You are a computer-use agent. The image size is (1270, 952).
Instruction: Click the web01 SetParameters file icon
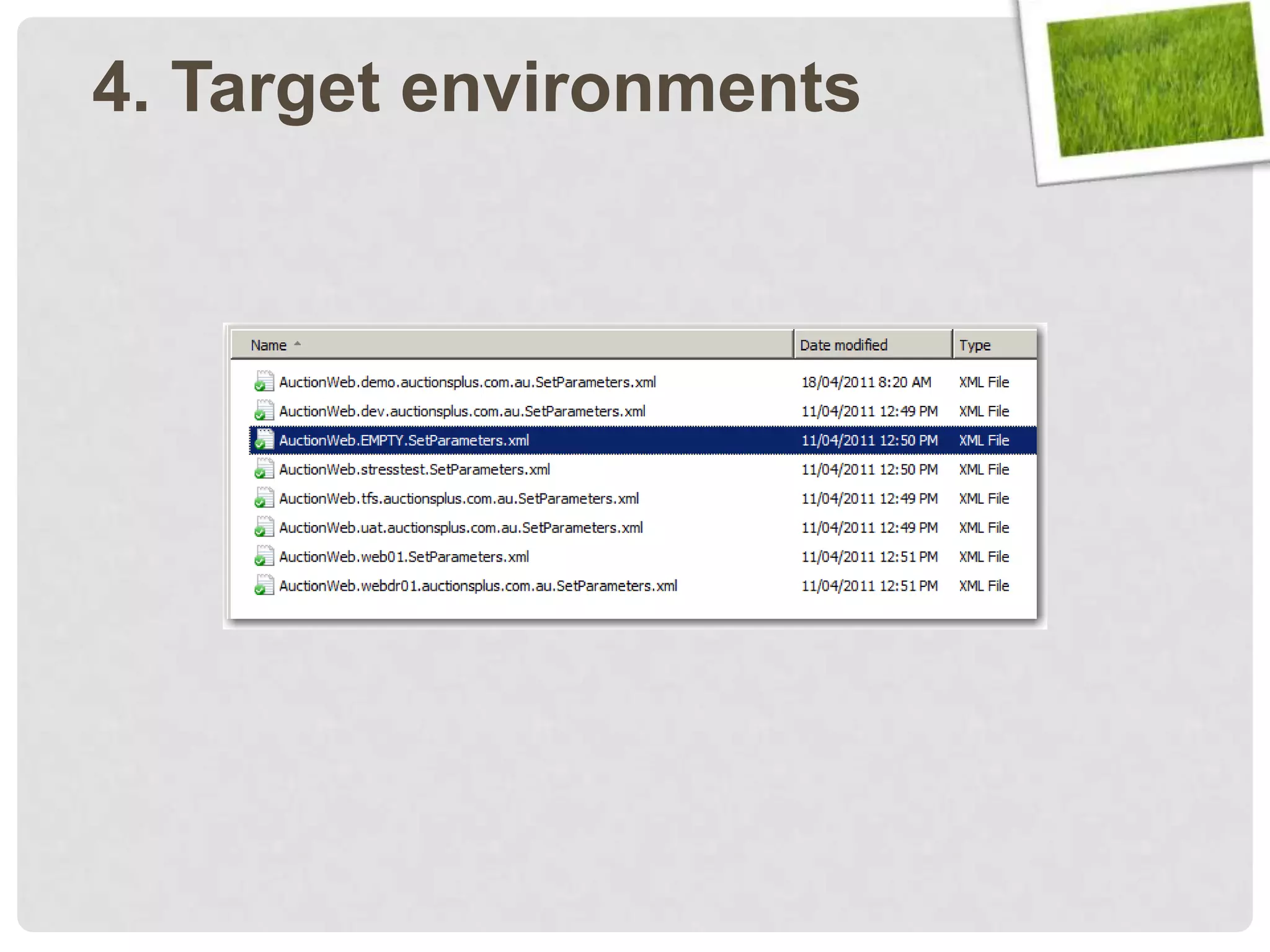click(x=264, y=557)
